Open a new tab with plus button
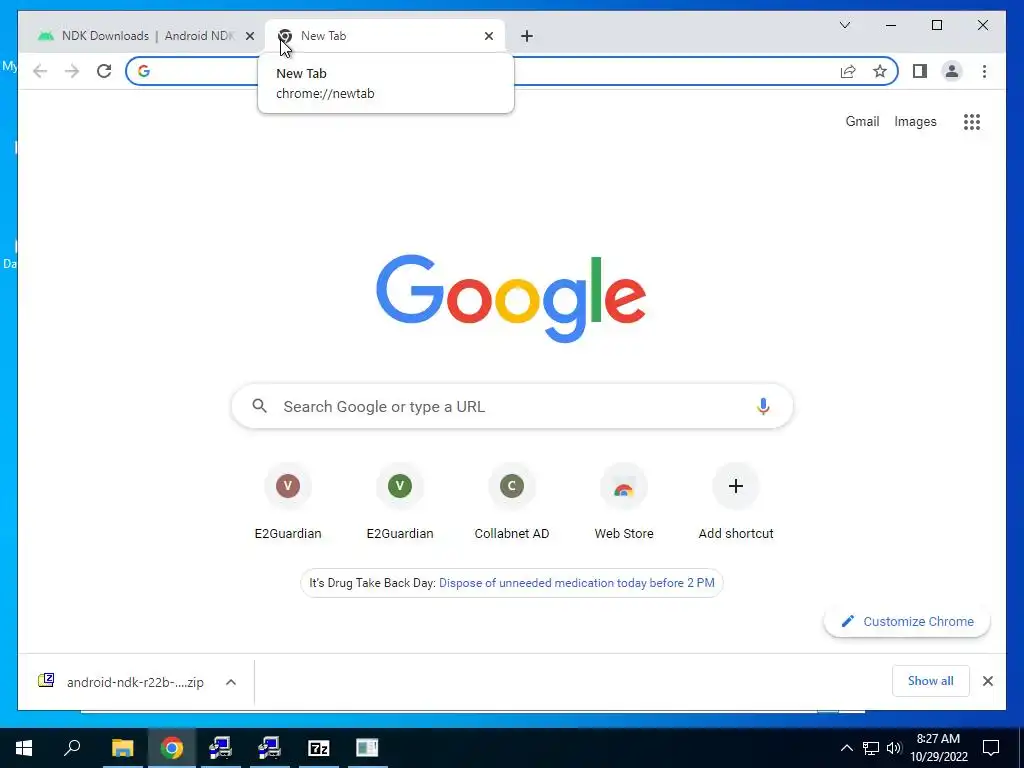Screen dimensions: 1024x768 tap(526, 36)
